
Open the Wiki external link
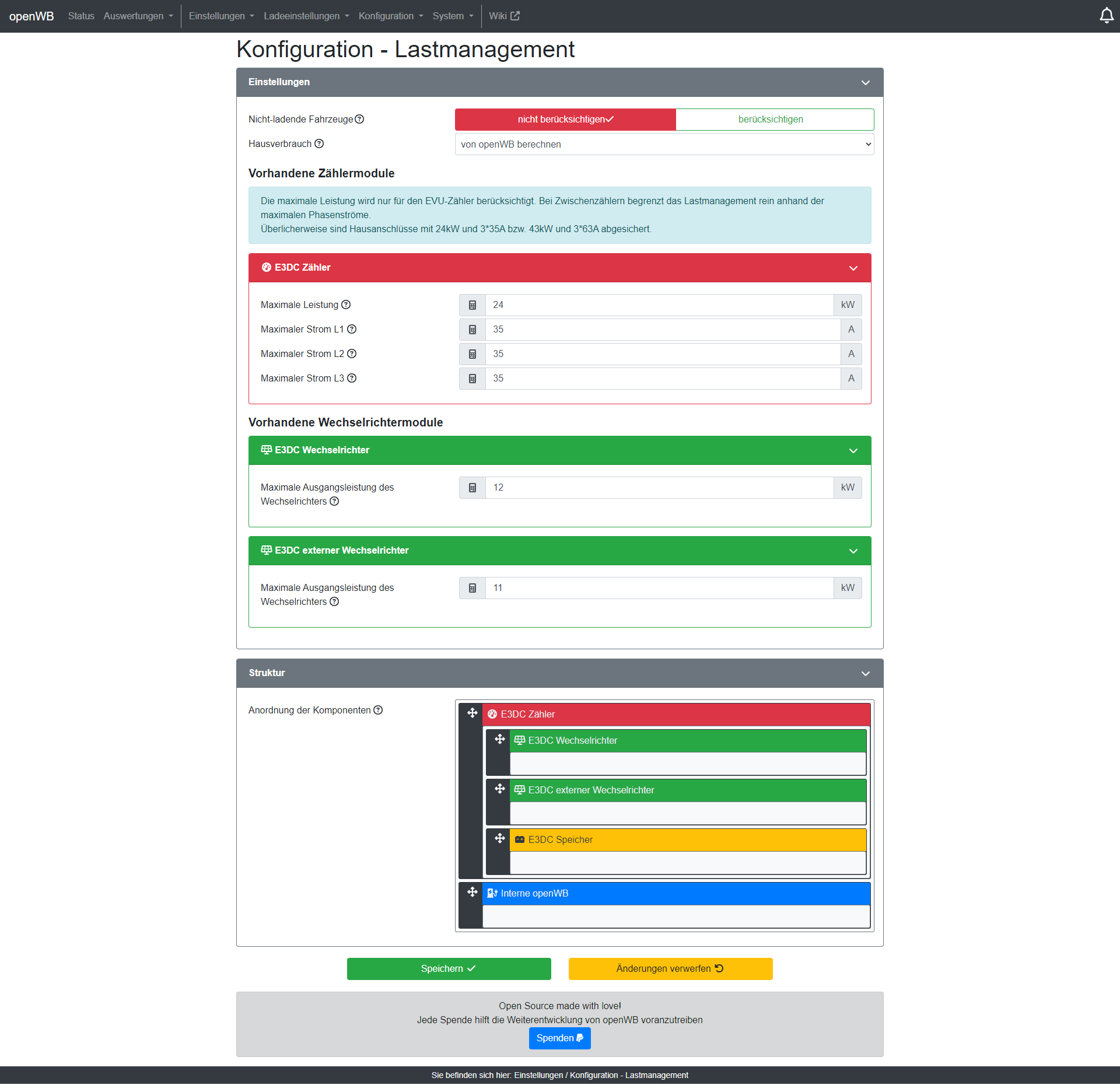504,16
